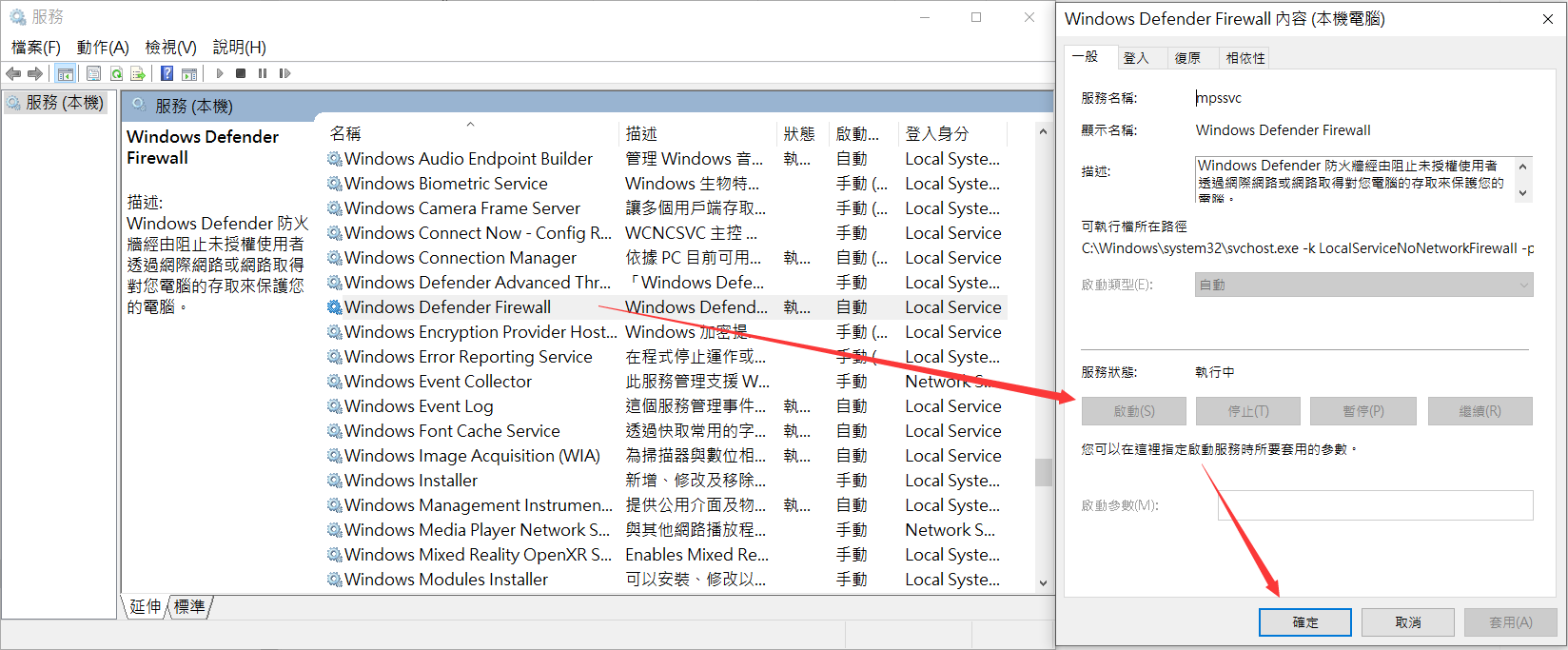Image resolution: width=1568 pixels, height=650 pixels.
Task: Click the 啟動參數 input field
Action: [x=1375, y=505]
